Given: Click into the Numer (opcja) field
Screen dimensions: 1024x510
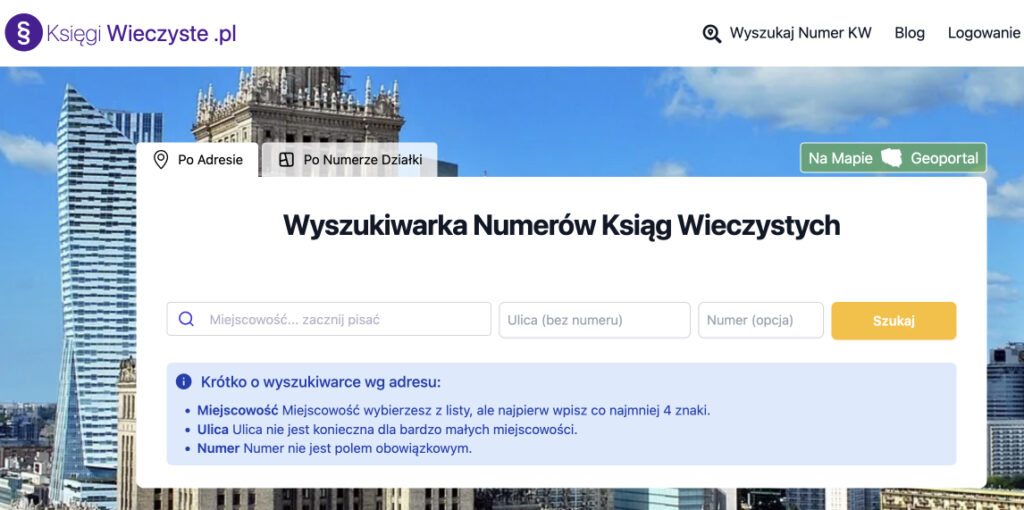Looking at the screenshot, I should [x=760, y=320].
